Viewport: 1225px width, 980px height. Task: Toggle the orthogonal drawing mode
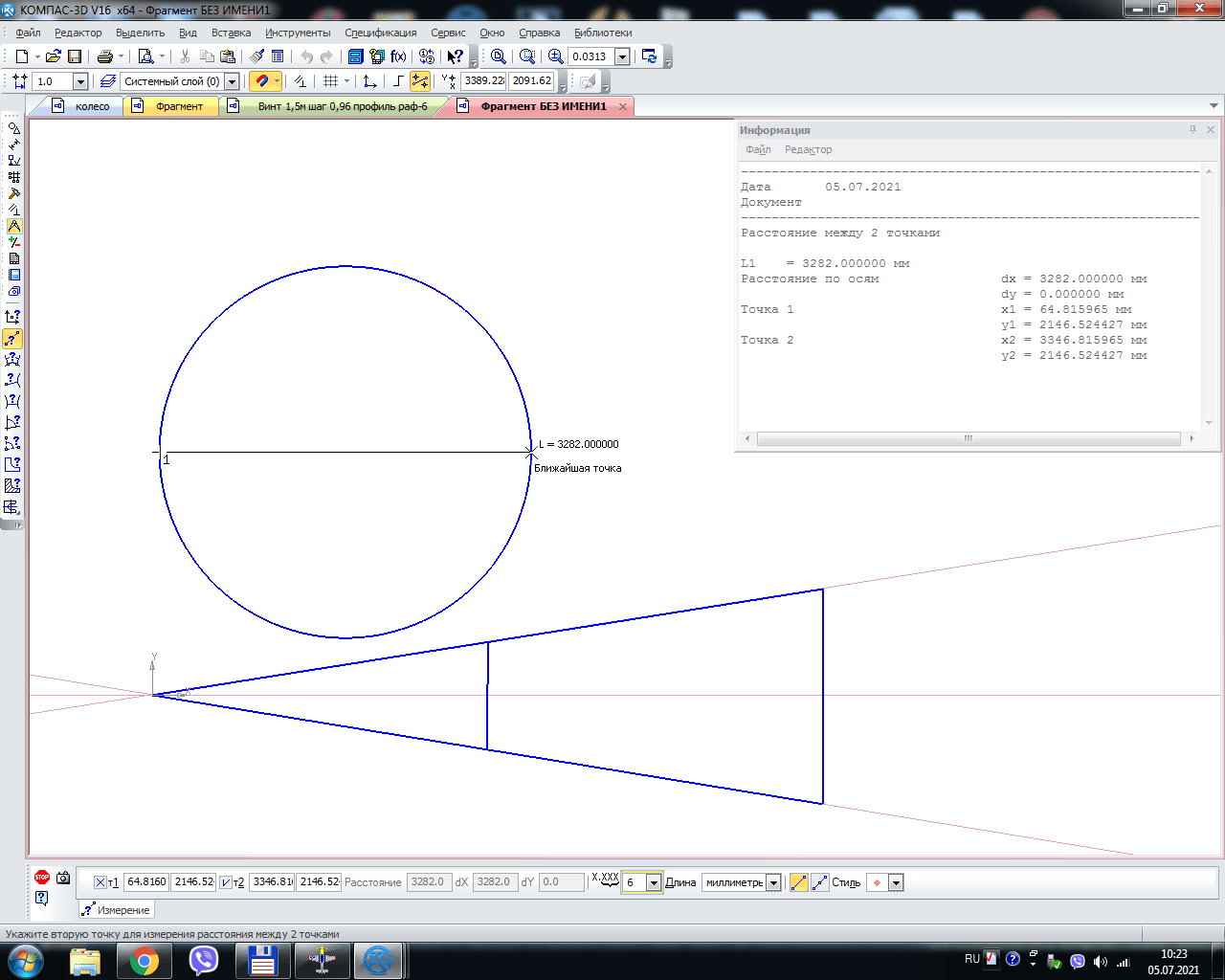tap(398, 81)
